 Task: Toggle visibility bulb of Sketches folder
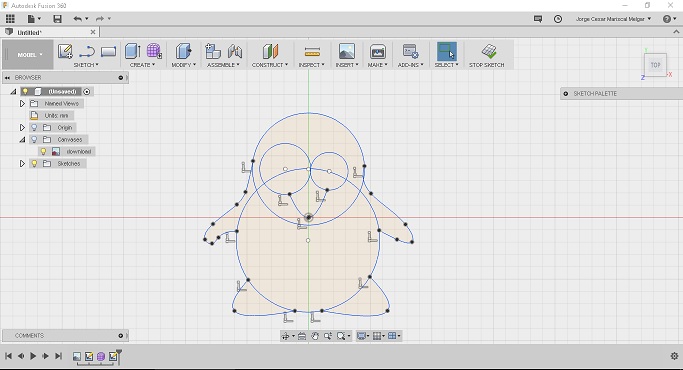34,163
